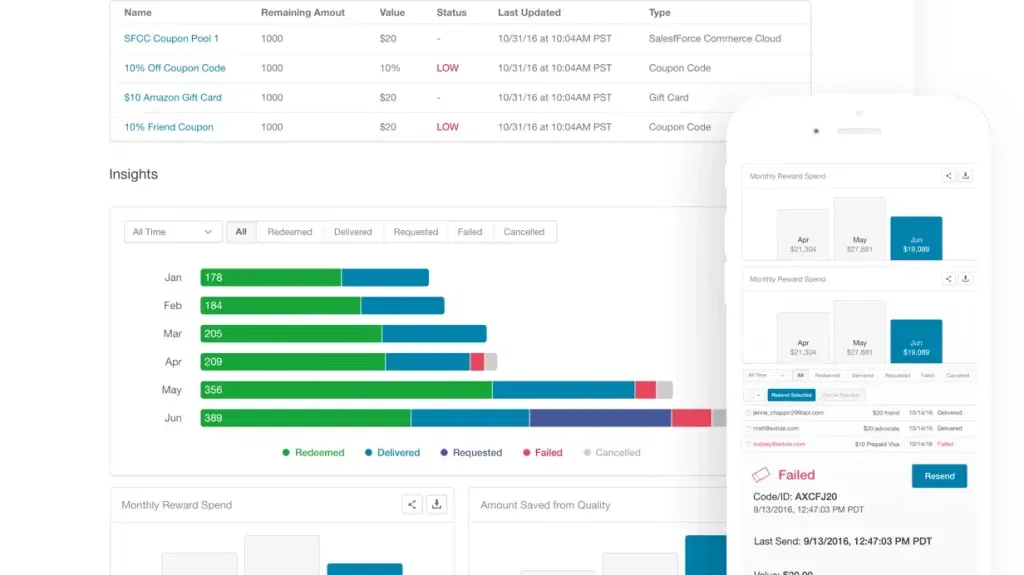The height and width of the screenshot is (575, 1024).
Task: Open the $10 Amazon Gift Card link
Action: [x=172, y=97]
